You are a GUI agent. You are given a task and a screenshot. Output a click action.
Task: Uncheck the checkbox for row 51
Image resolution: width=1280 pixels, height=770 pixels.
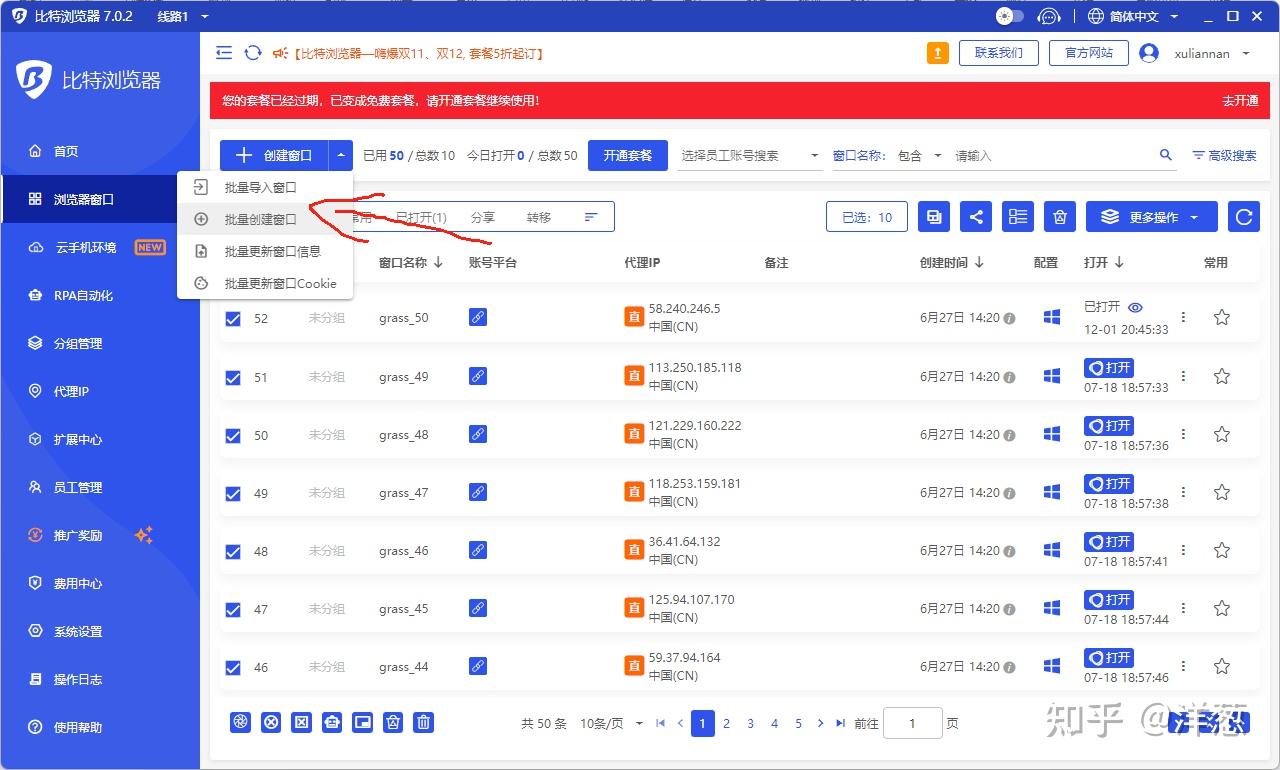tap(233, 378)
